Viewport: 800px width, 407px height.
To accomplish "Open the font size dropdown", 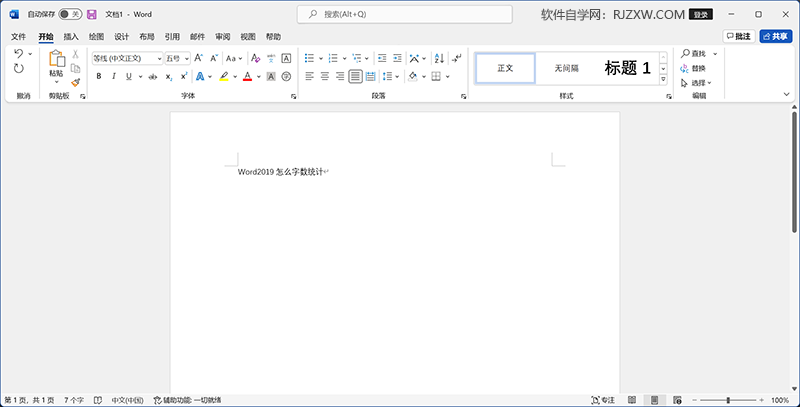I will 187,59.
